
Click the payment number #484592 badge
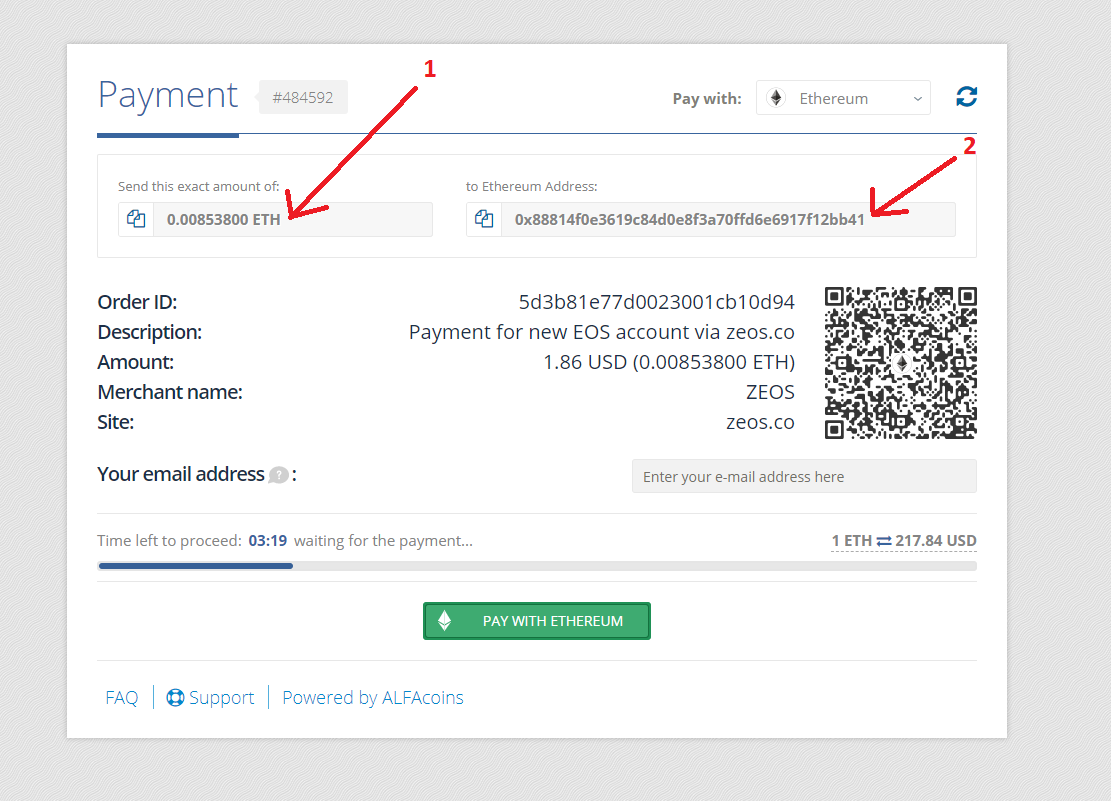(303, 98)
